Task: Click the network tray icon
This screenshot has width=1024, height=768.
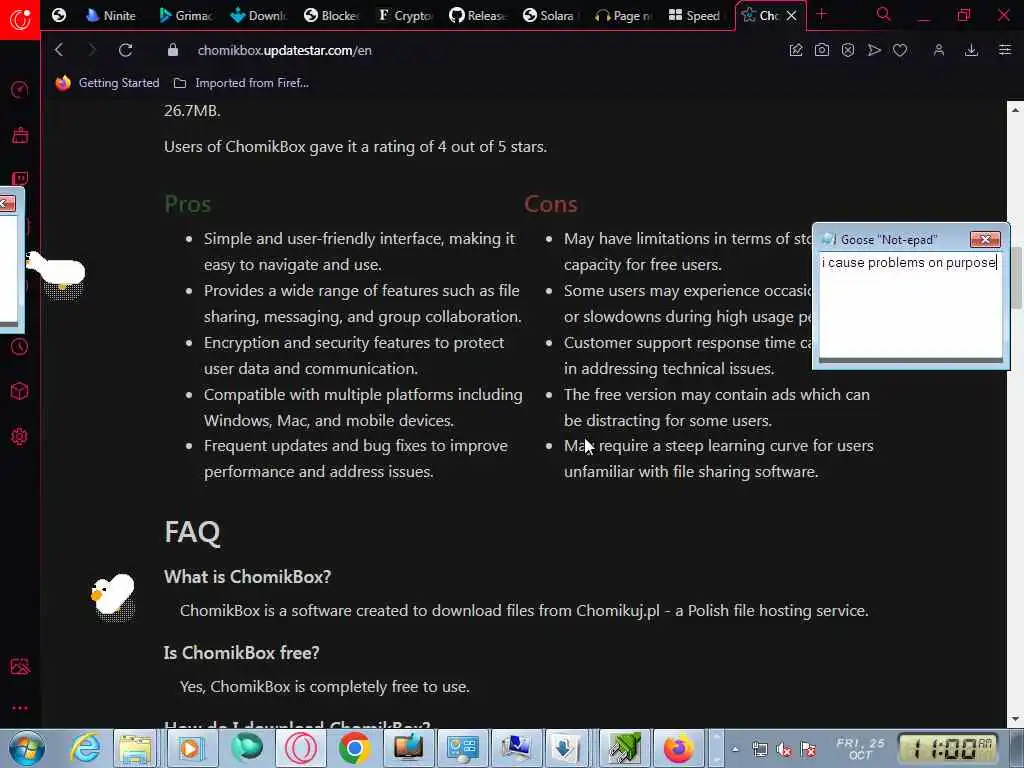Action: tap(760, 750)
